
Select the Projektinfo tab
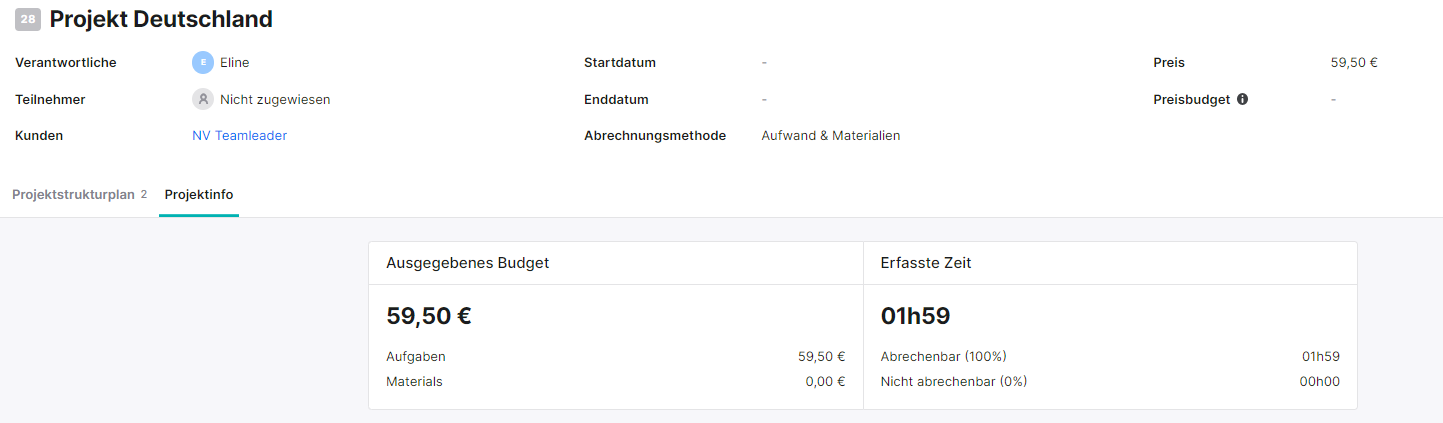pos(199,194)
